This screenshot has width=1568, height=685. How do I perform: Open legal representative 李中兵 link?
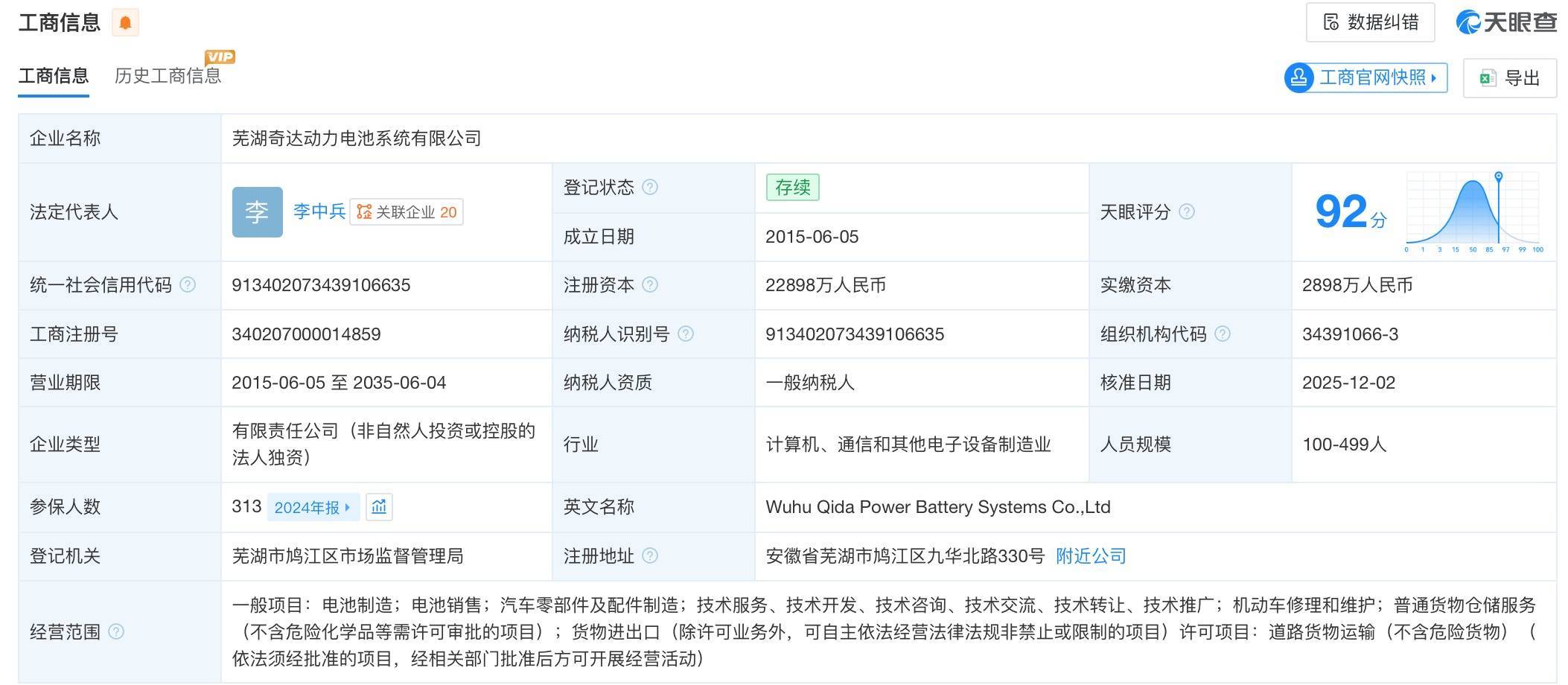coord(319,211)
